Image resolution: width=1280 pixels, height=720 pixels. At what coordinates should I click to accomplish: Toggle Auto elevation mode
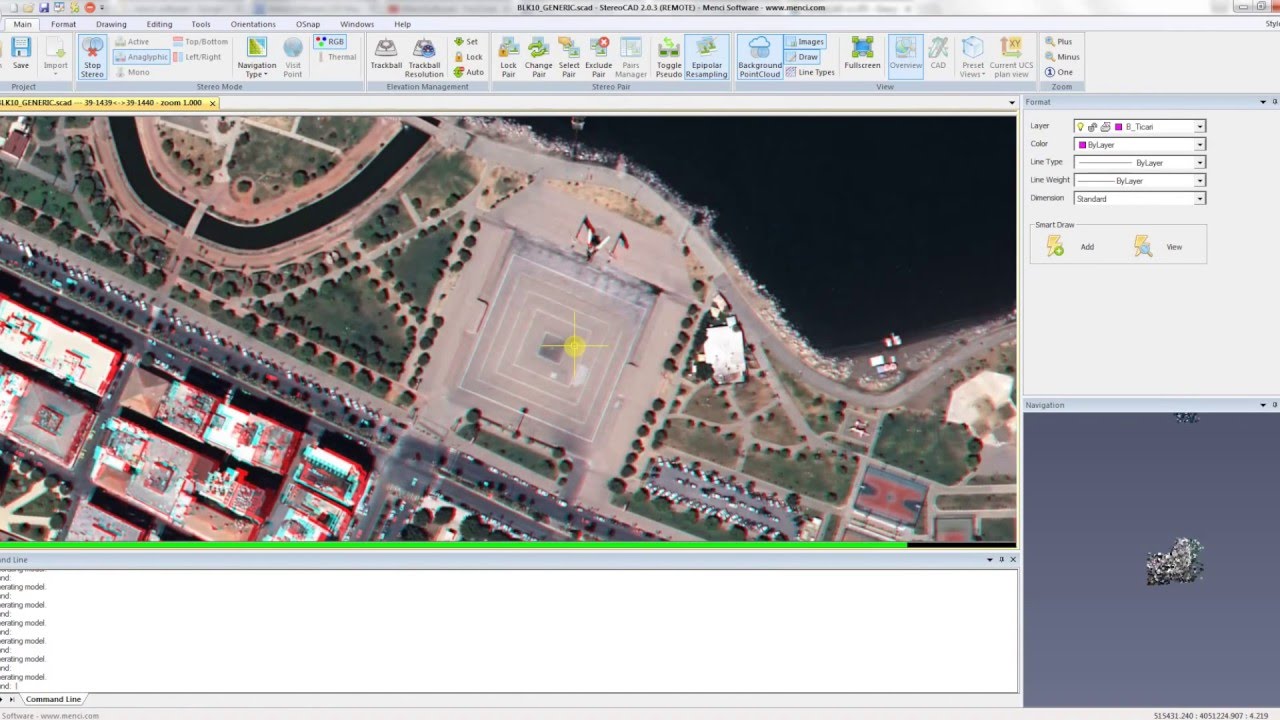coord(468,72)
